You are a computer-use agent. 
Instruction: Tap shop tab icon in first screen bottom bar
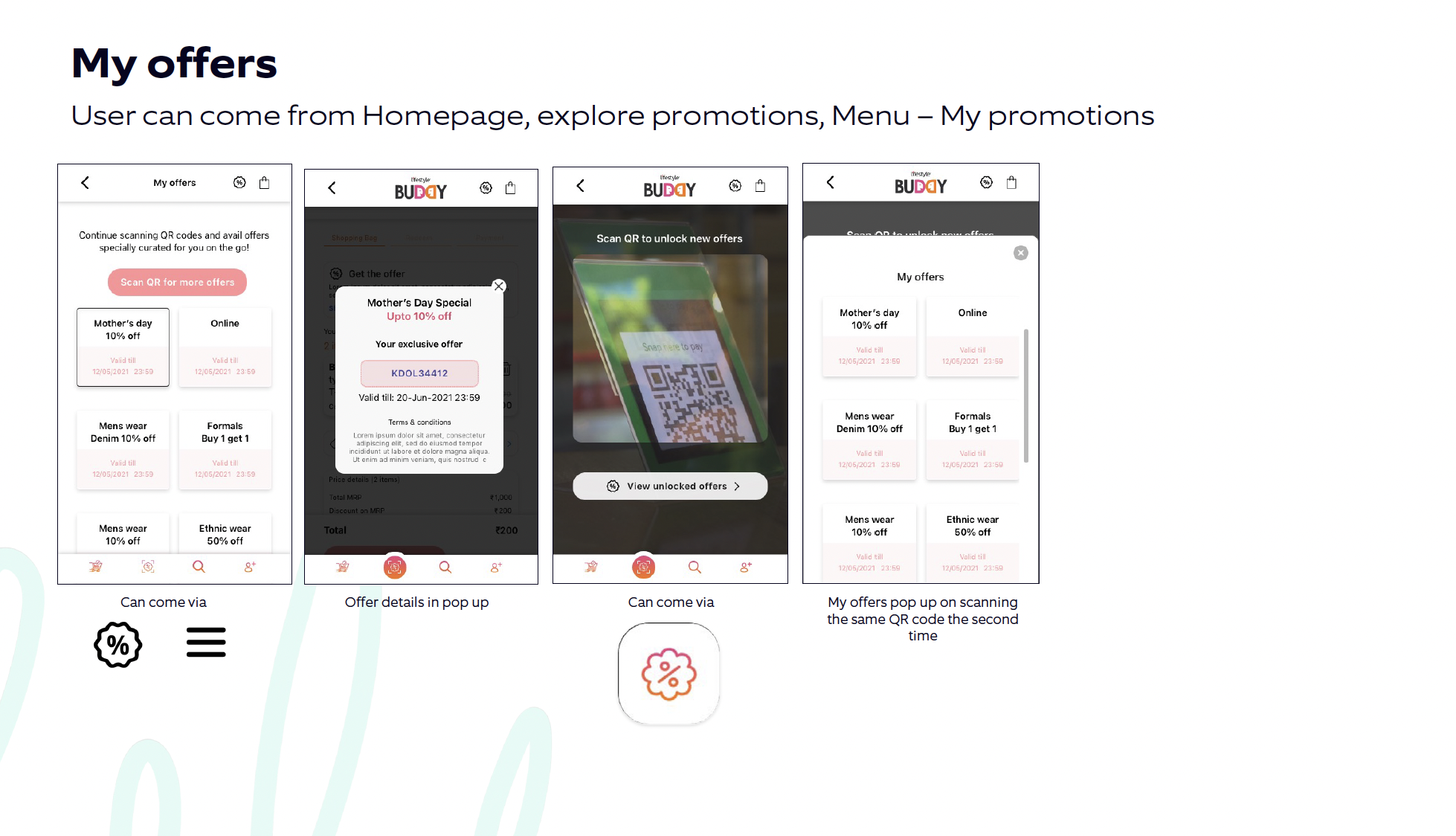tap(96, 567)
